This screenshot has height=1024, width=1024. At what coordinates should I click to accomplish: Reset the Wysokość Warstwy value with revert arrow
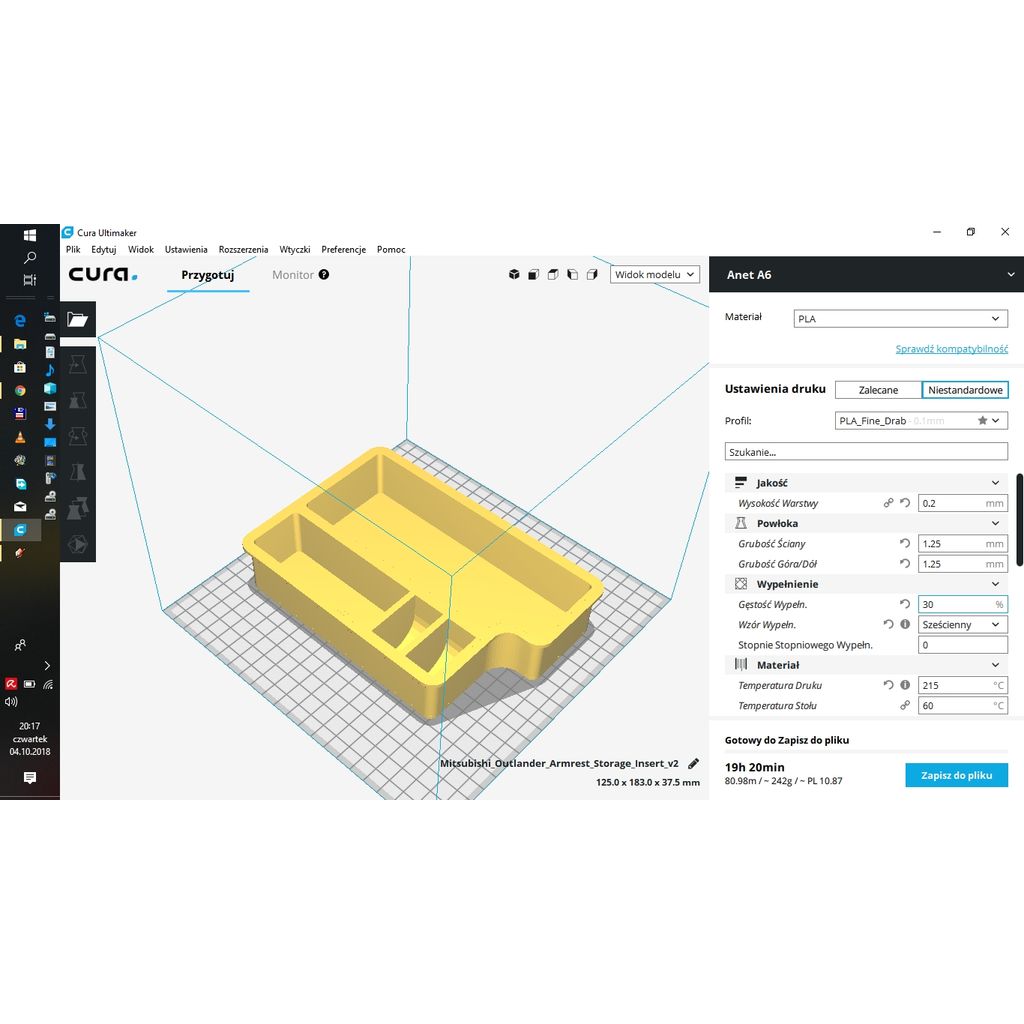905,504
